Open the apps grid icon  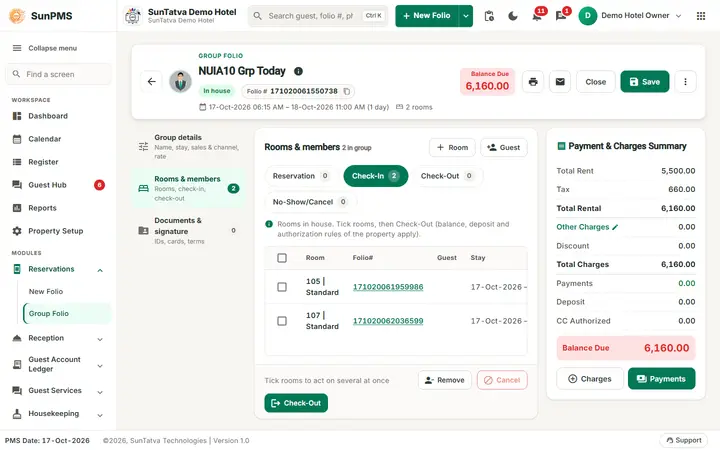tap(701, 16)
